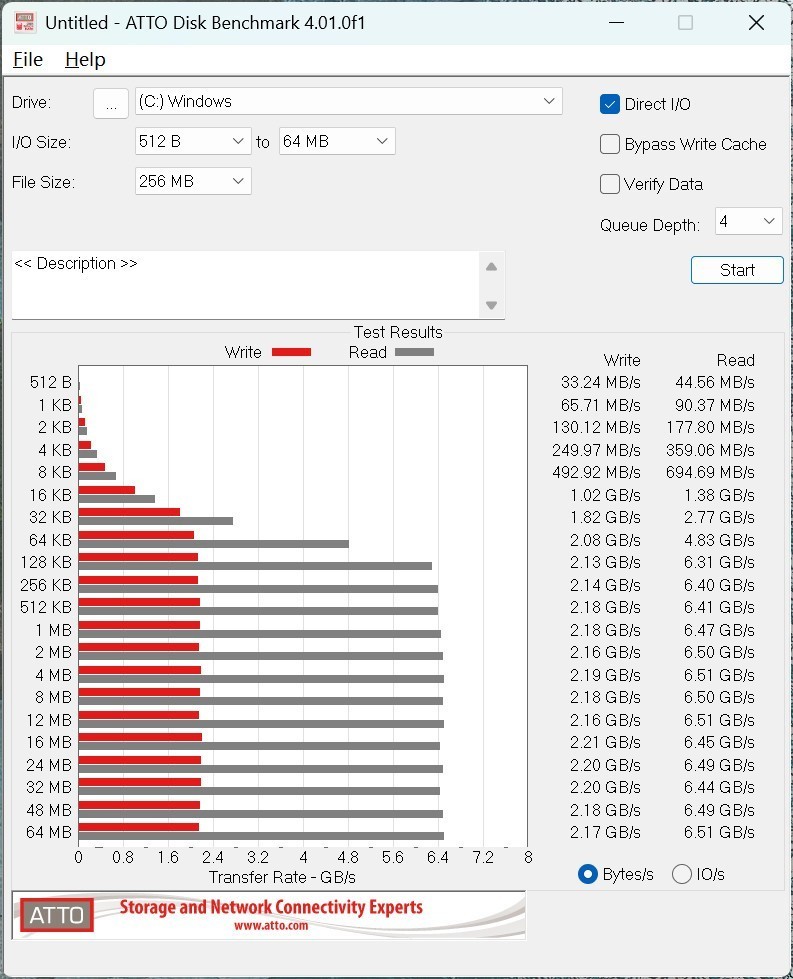
Task: Click the read value 6.47 GB/s
Action: pos(719,629)
